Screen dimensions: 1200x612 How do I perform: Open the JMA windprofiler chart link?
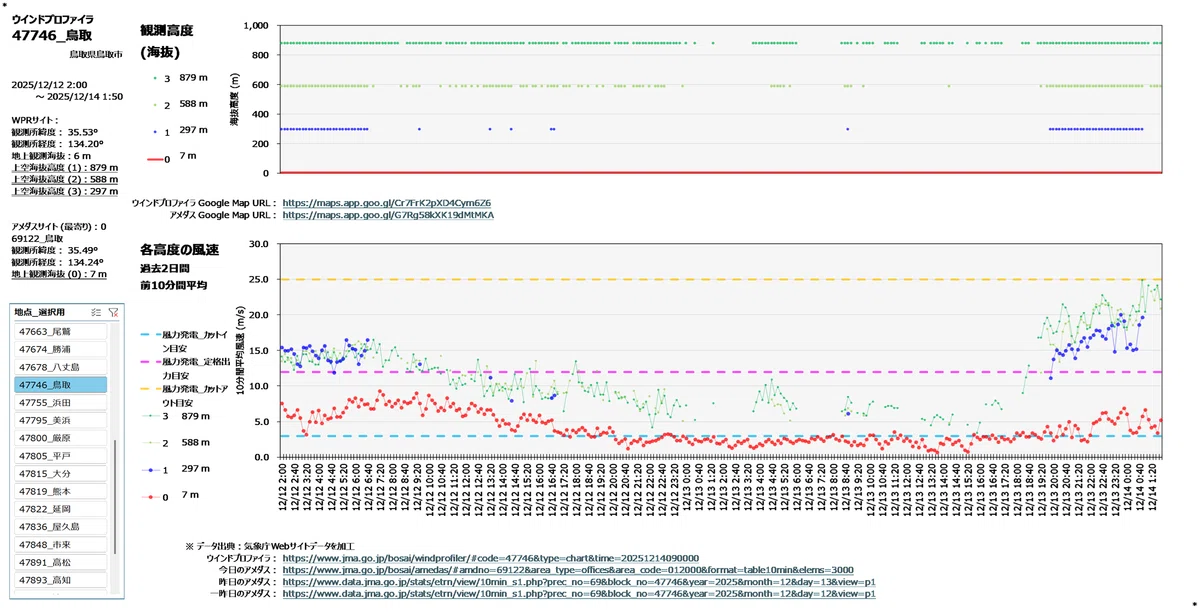click(491, 558)
